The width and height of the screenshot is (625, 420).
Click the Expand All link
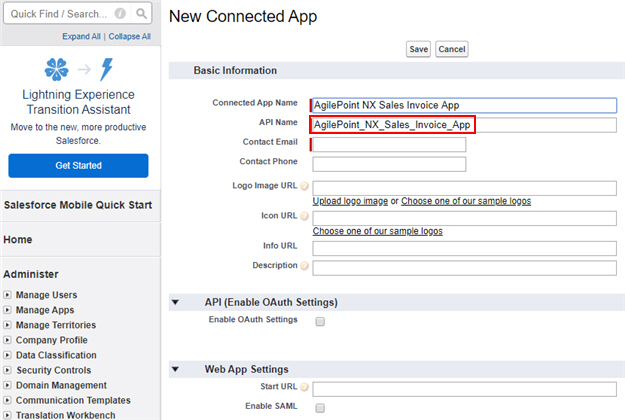[x=81, y=36]
